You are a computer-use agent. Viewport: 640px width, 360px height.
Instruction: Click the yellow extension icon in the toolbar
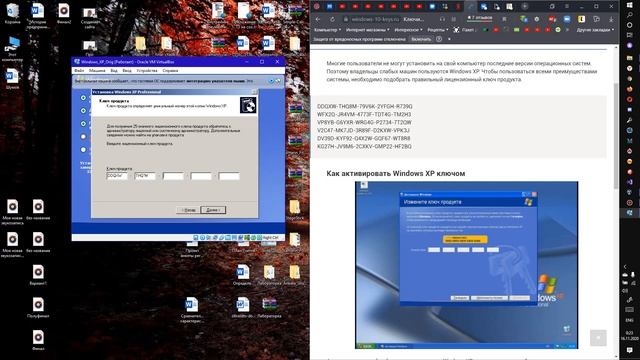pyautogui.click(x=582, y=19)
